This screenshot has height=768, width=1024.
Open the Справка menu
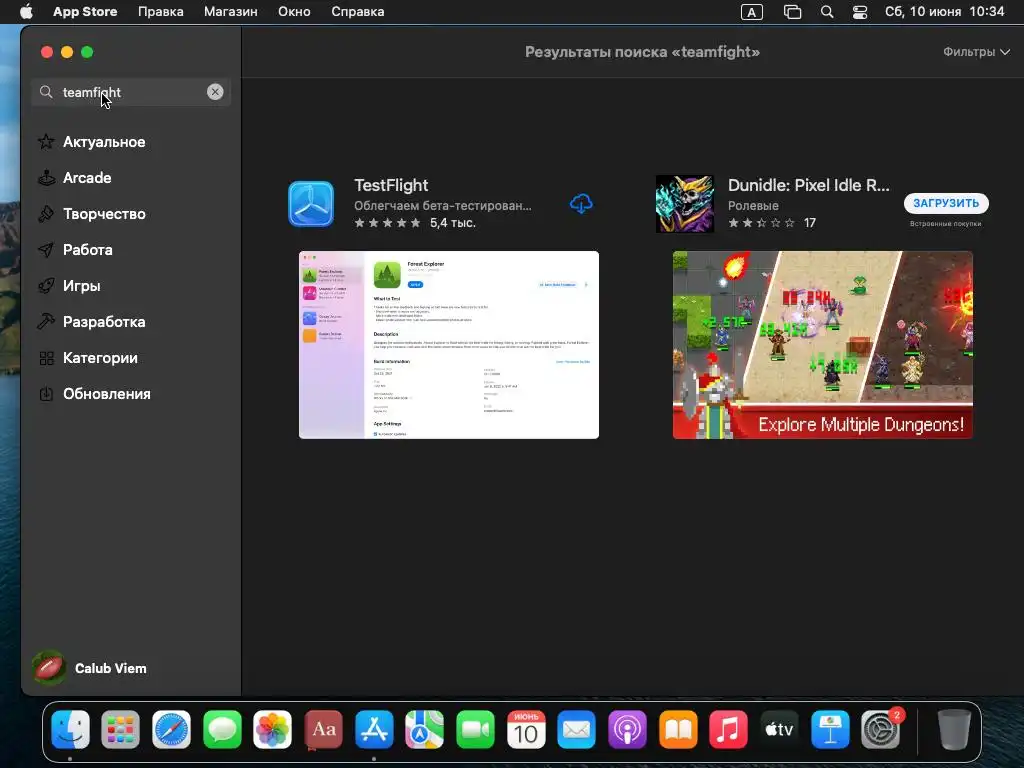[357, 12]
